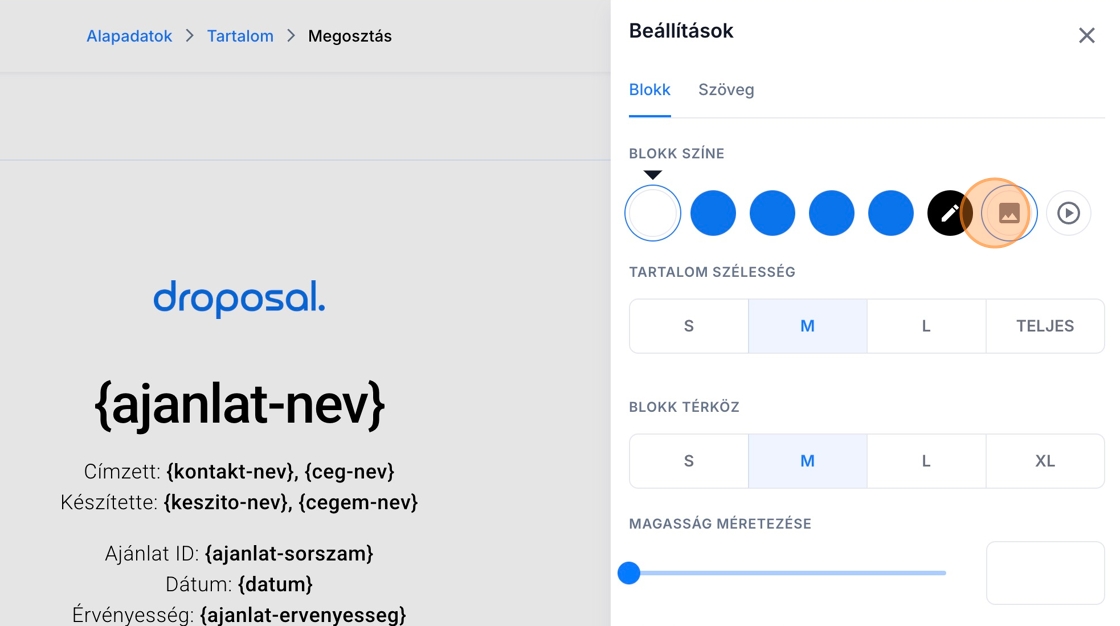Open the Blokk tab

point(650,90)
